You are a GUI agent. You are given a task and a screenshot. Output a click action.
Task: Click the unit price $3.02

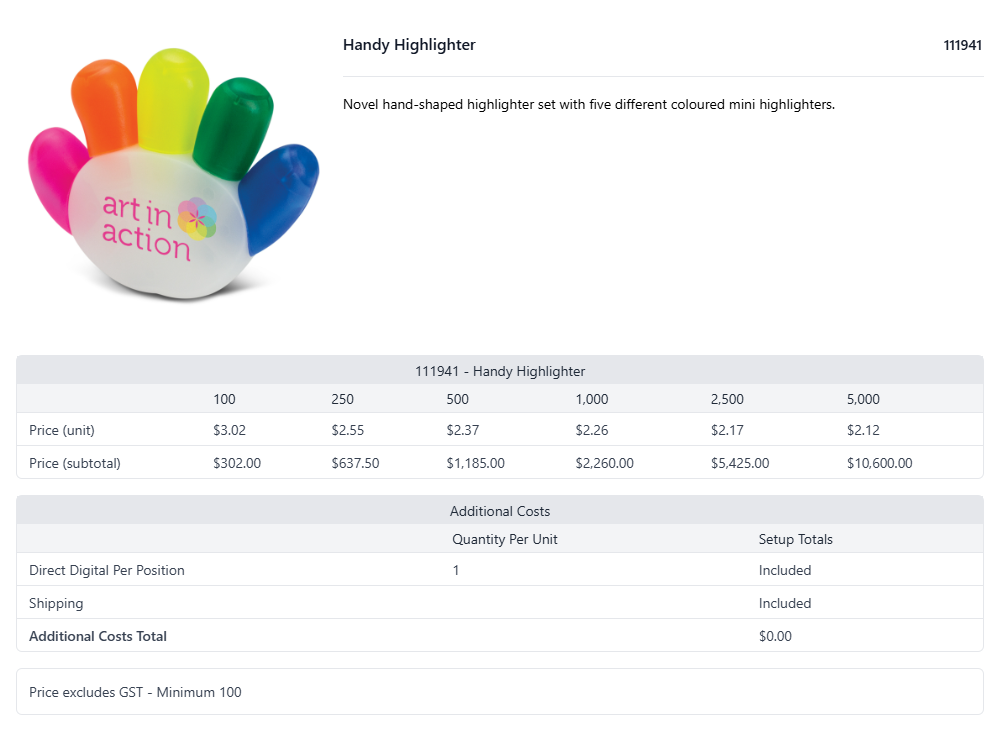pos(229,431)
